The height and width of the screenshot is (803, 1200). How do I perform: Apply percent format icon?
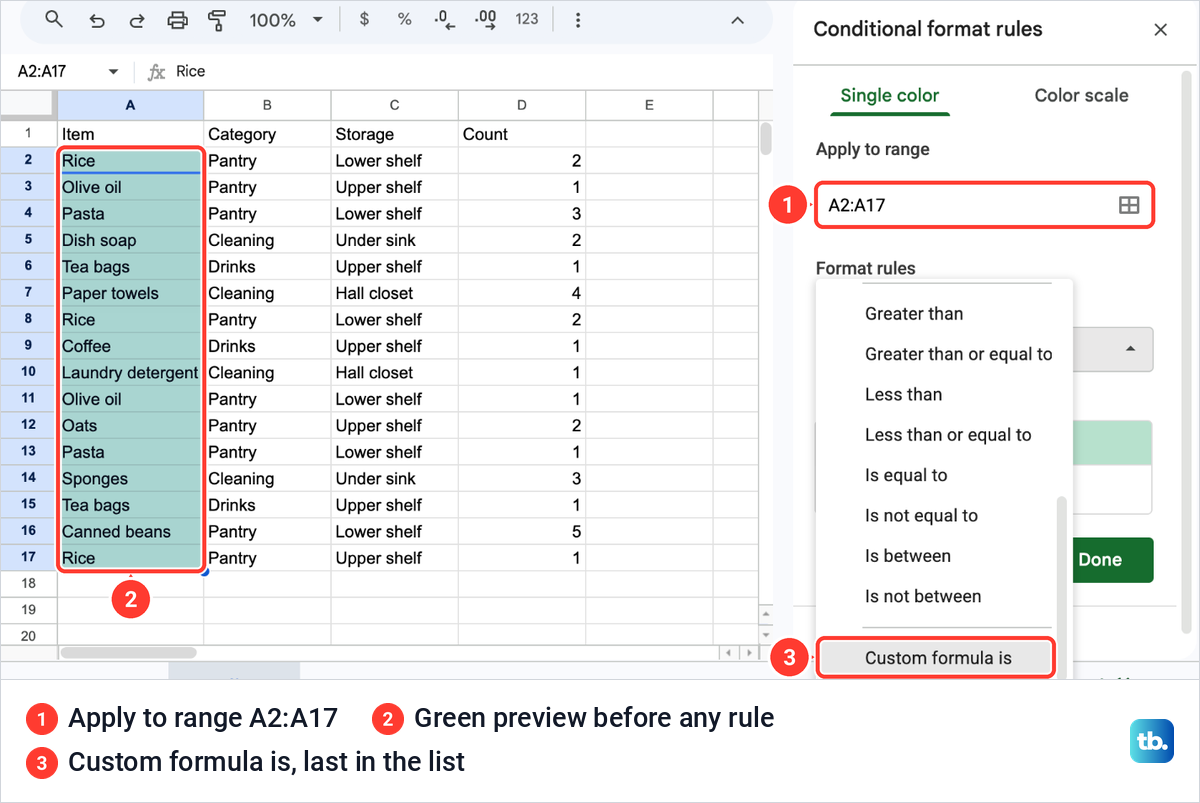point(404,19)
